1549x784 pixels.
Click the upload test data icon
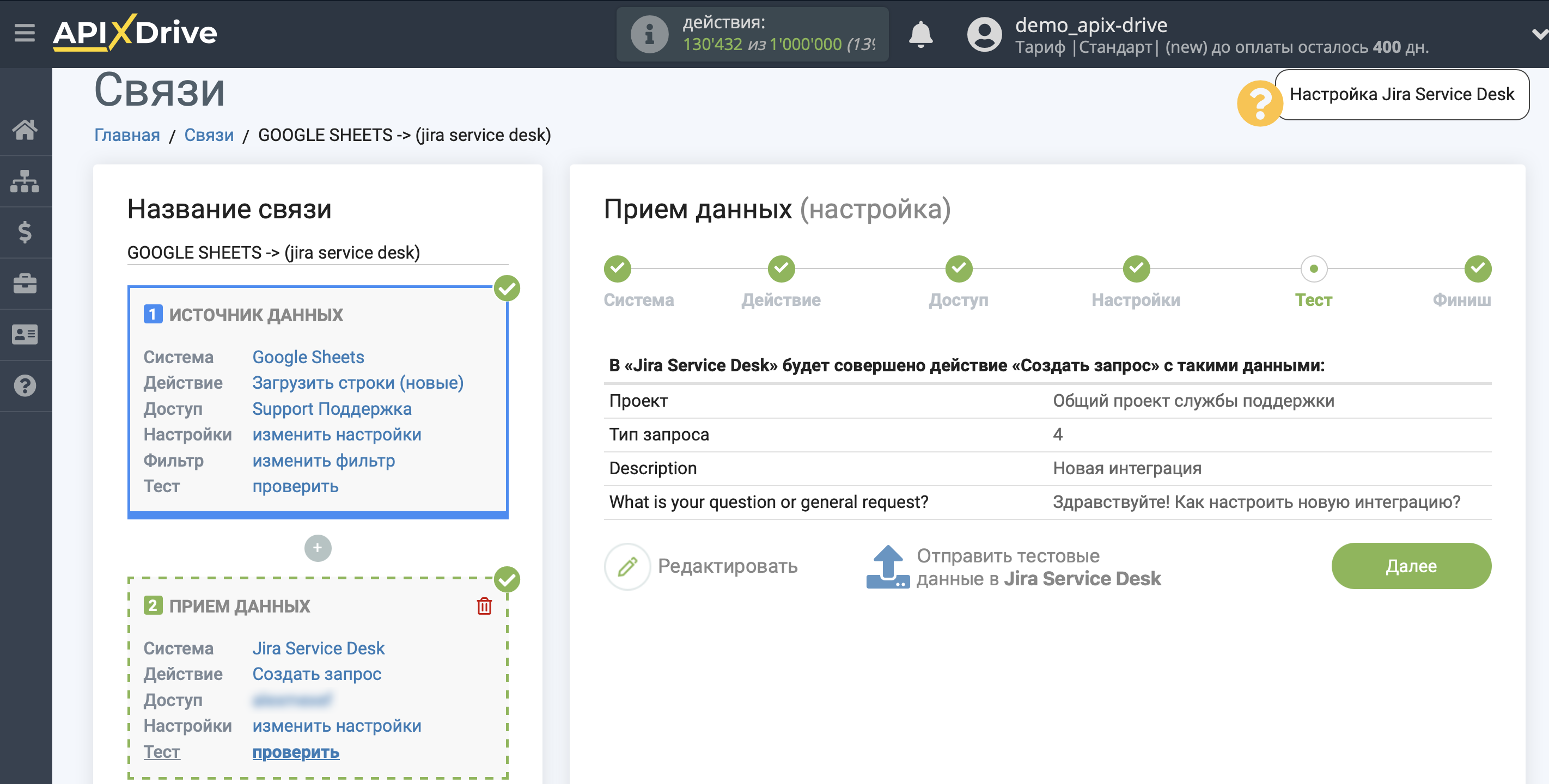coord(888,567)
